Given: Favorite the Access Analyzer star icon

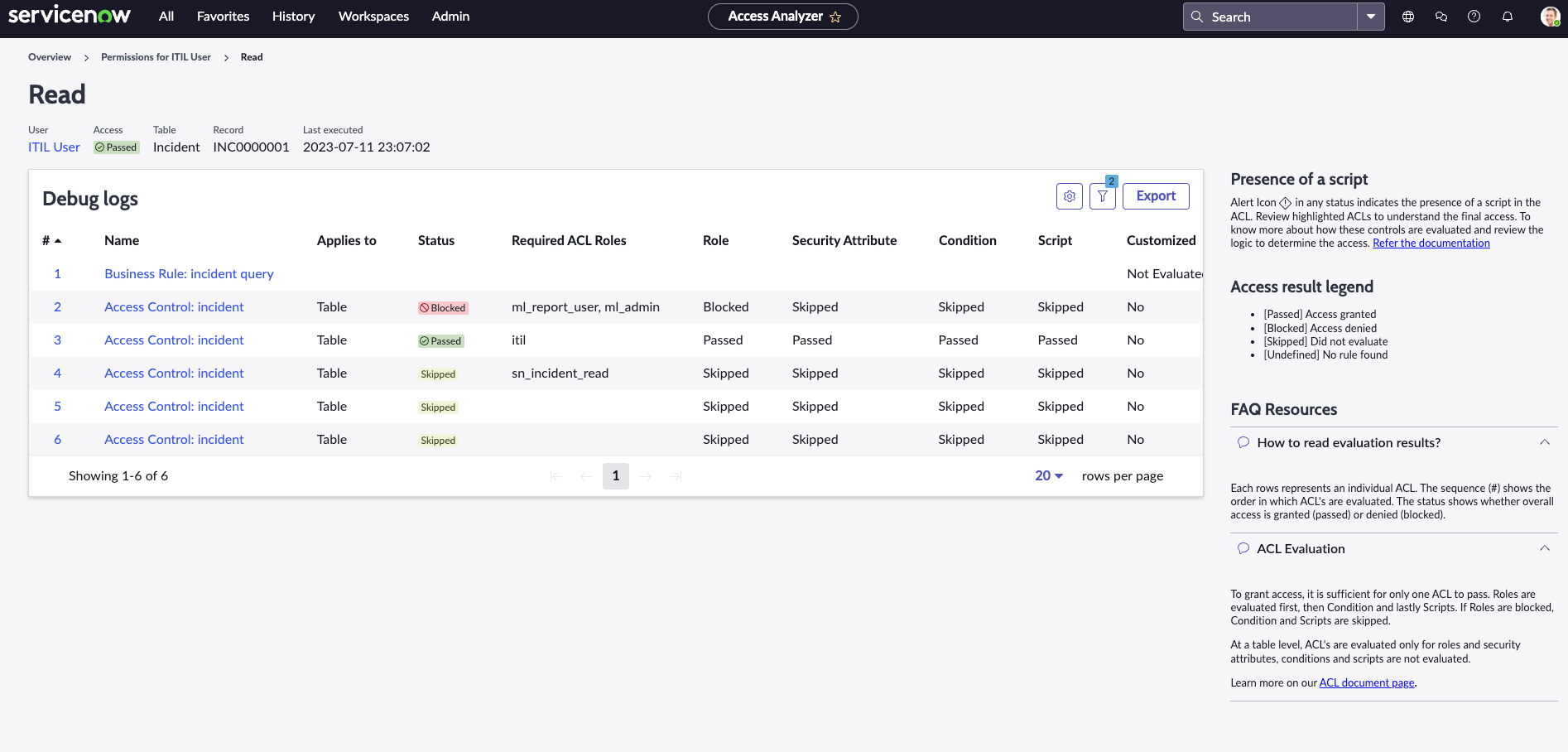Looking at the screenshot, I should point(836,17).
